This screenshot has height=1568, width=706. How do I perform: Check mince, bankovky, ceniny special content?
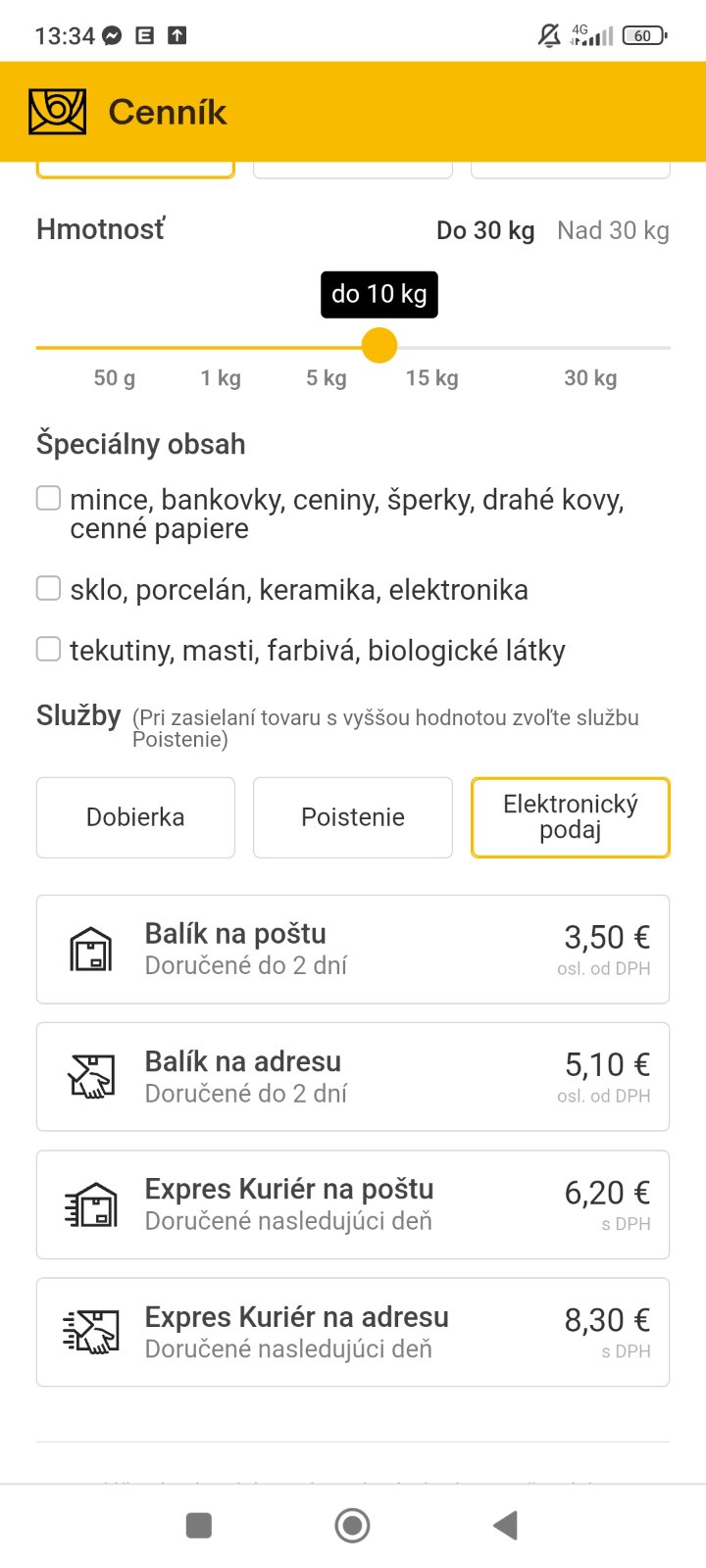[x=49, y=499]
